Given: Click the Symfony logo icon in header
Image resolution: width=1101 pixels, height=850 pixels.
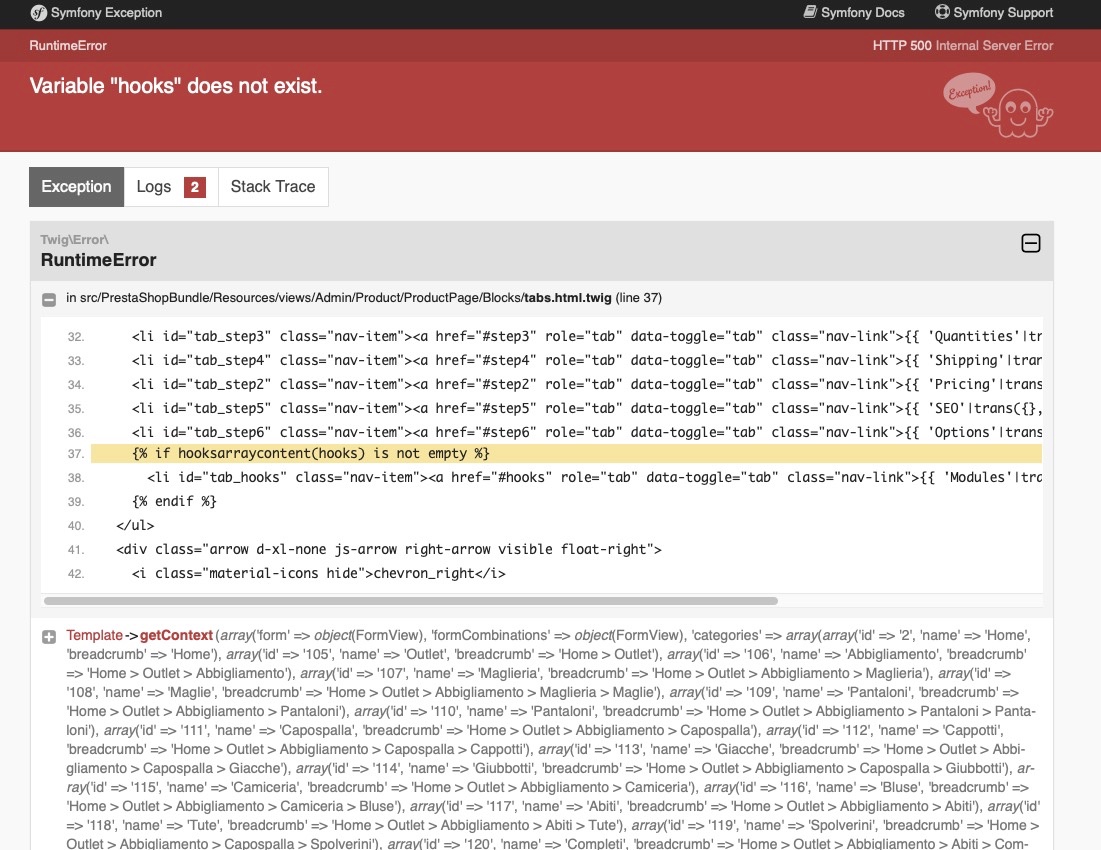Looking at the screenshot, I should (x=38, y=13).
